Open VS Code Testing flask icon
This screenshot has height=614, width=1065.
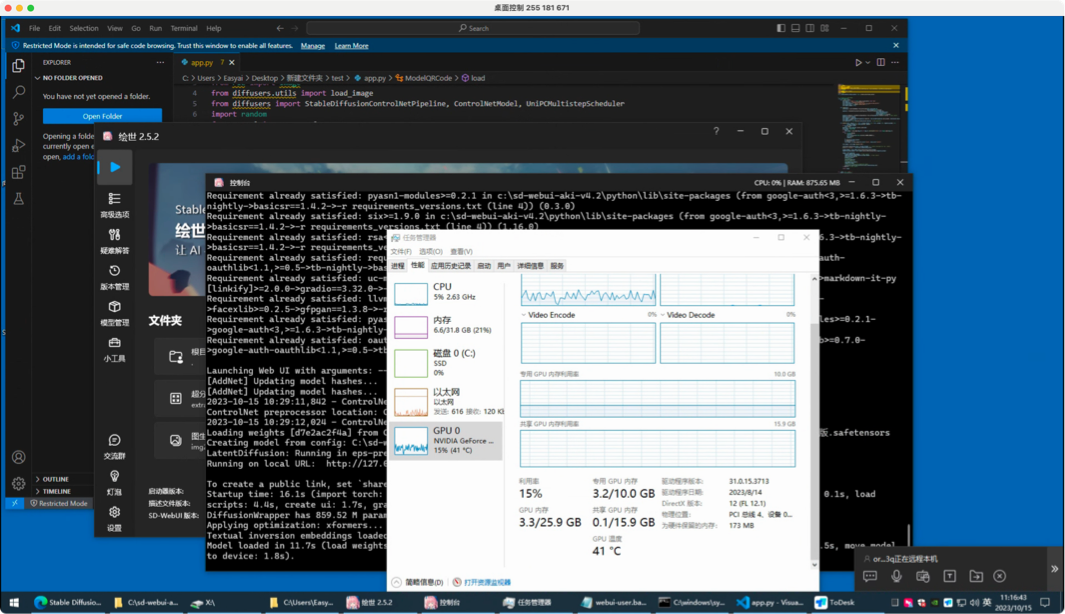pos(18,198)
